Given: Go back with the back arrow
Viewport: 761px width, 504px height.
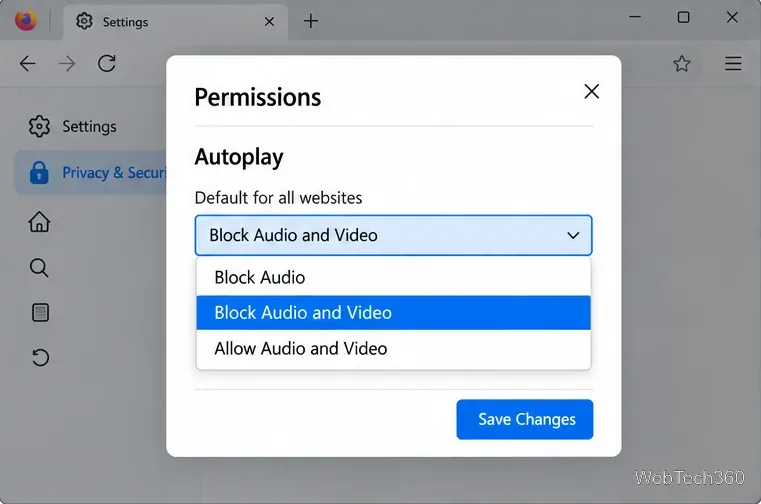Looking at the screenshot, I should click(x=28, y=64).
